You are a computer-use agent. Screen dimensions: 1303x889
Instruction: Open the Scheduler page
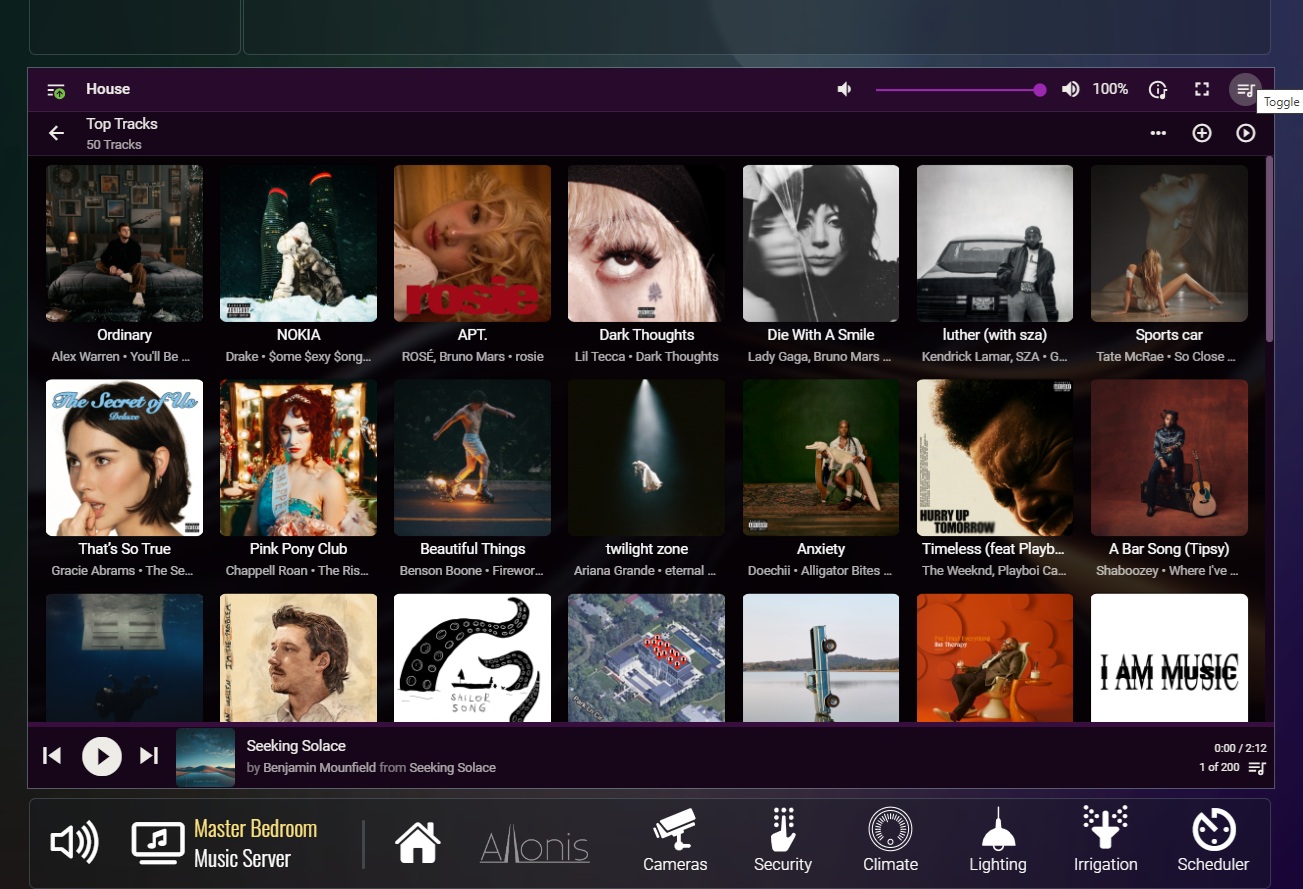pyautogui.click(x=1213, y=841)
